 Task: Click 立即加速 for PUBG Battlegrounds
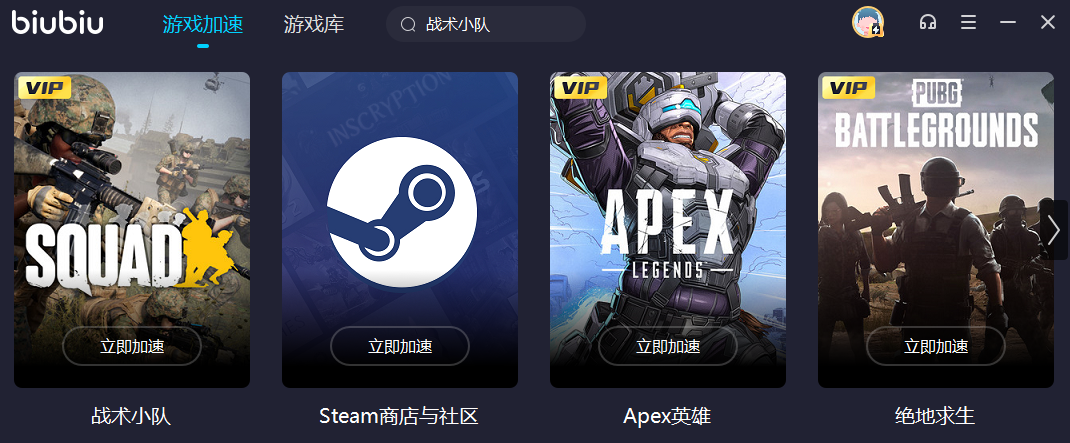936,346
